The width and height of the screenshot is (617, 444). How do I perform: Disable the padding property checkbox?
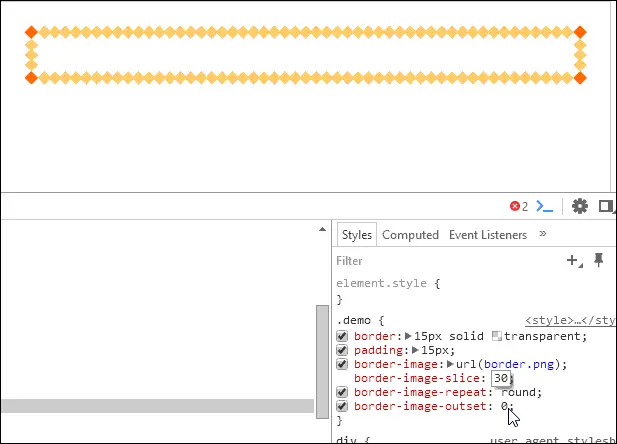[342, 350]
